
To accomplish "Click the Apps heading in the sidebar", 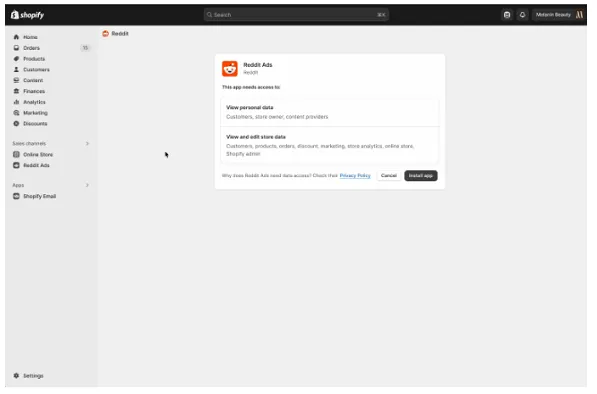I will pyautogui.click(x=18, y=185).
